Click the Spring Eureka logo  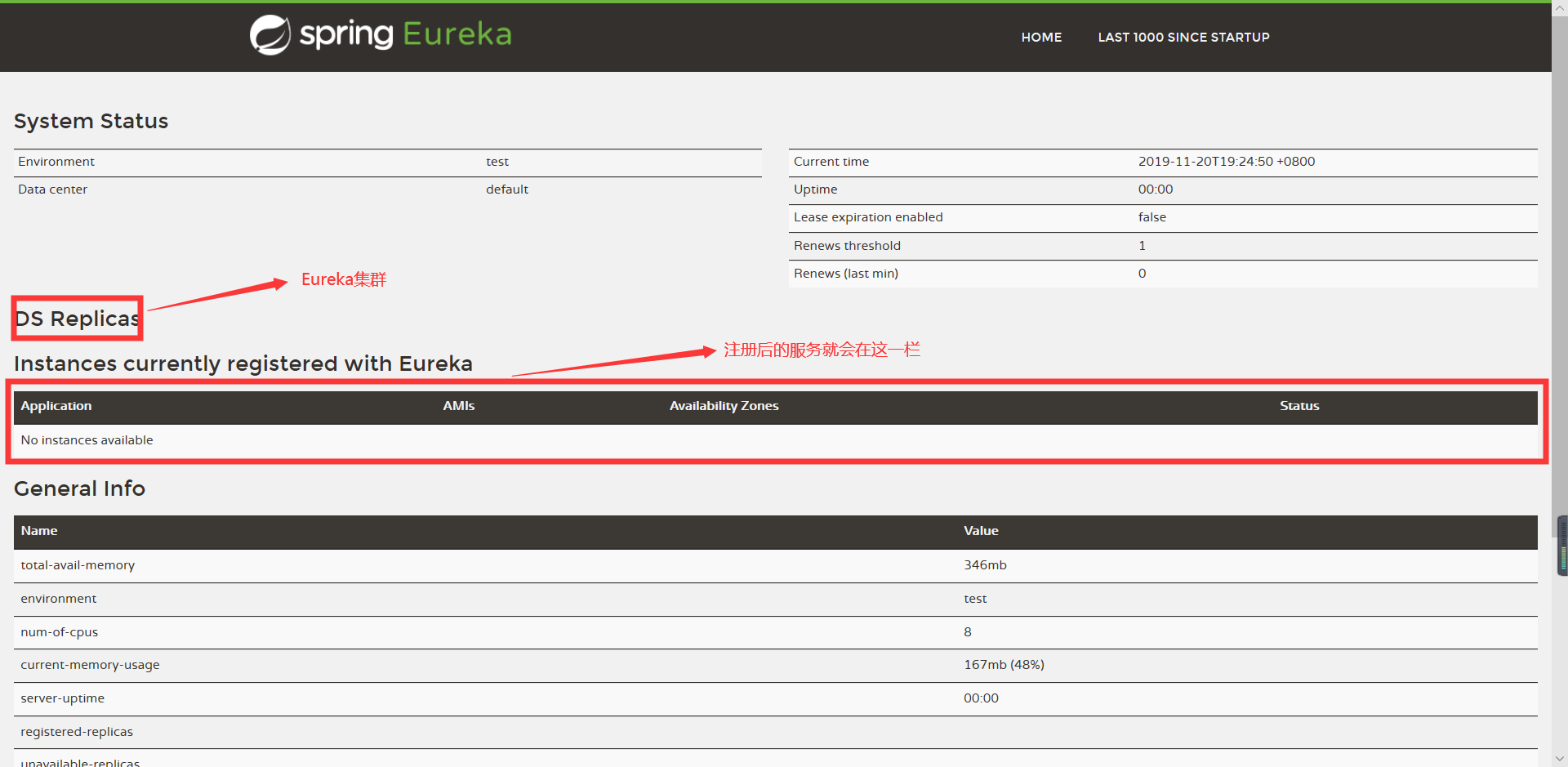click(381, 35)
